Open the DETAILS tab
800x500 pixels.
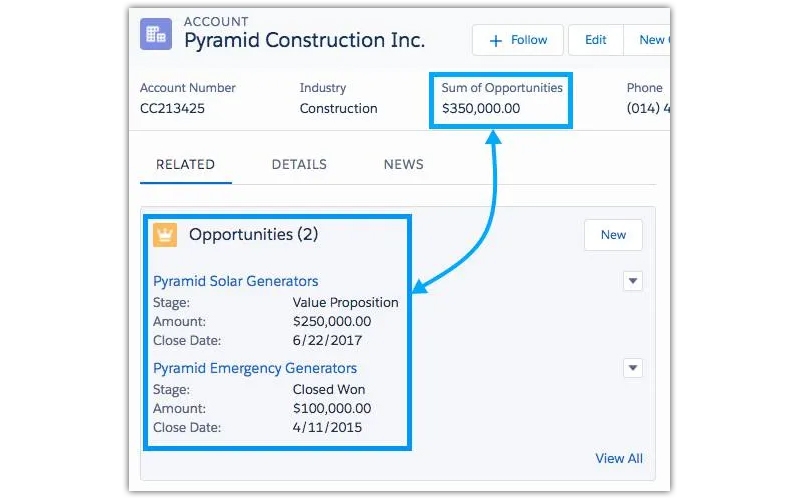[x=299, y=165]
